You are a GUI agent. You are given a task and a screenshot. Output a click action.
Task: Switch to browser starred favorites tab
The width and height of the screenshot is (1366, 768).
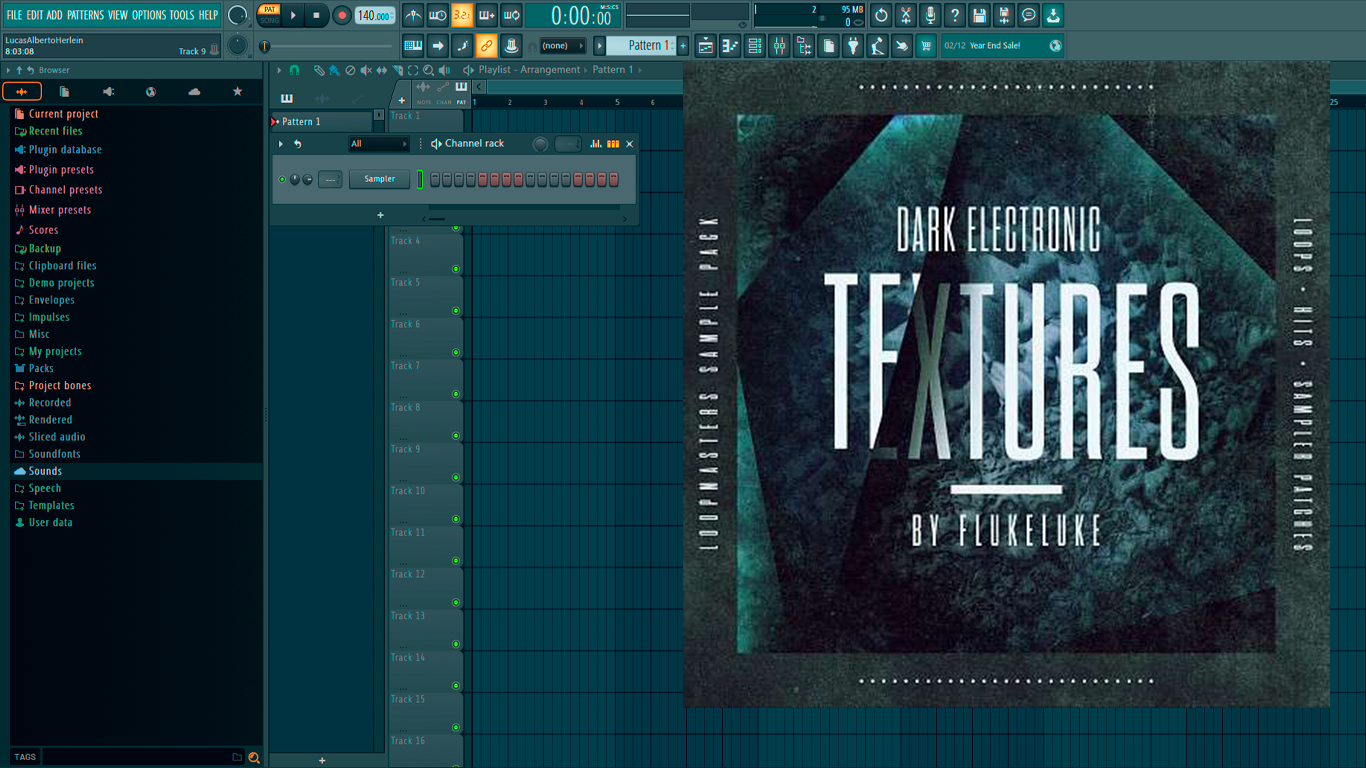click(x=237, y=91)
